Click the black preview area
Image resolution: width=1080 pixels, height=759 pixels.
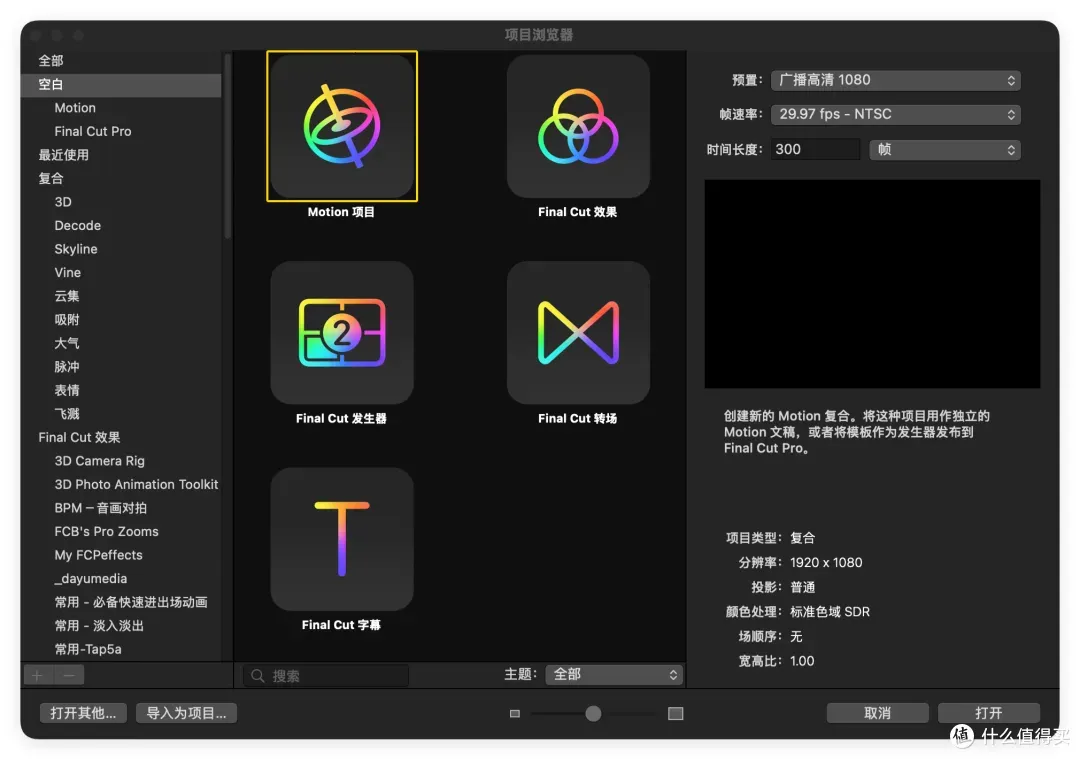coord(872,284)
